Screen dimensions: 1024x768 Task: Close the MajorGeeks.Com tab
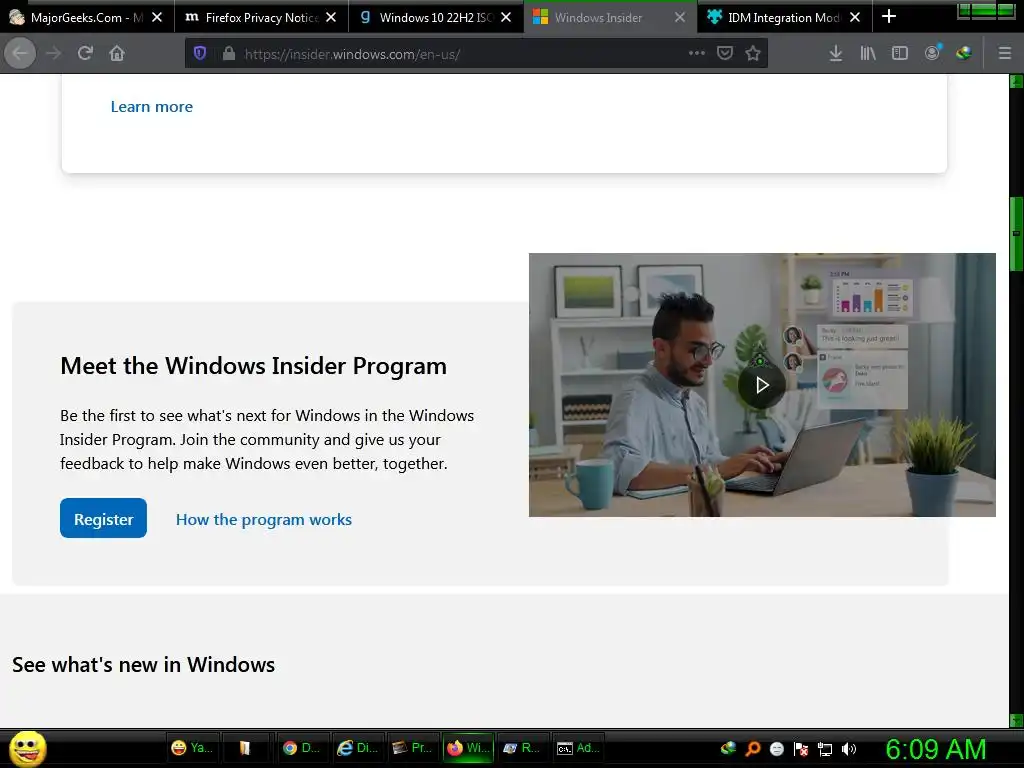[157, 18]
